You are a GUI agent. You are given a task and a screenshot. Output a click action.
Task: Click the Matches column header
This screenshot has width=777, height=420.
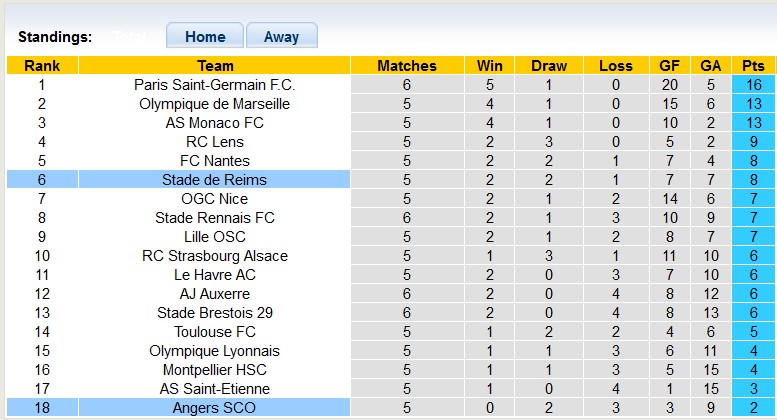pyautogui.click(x=407, y=66)
